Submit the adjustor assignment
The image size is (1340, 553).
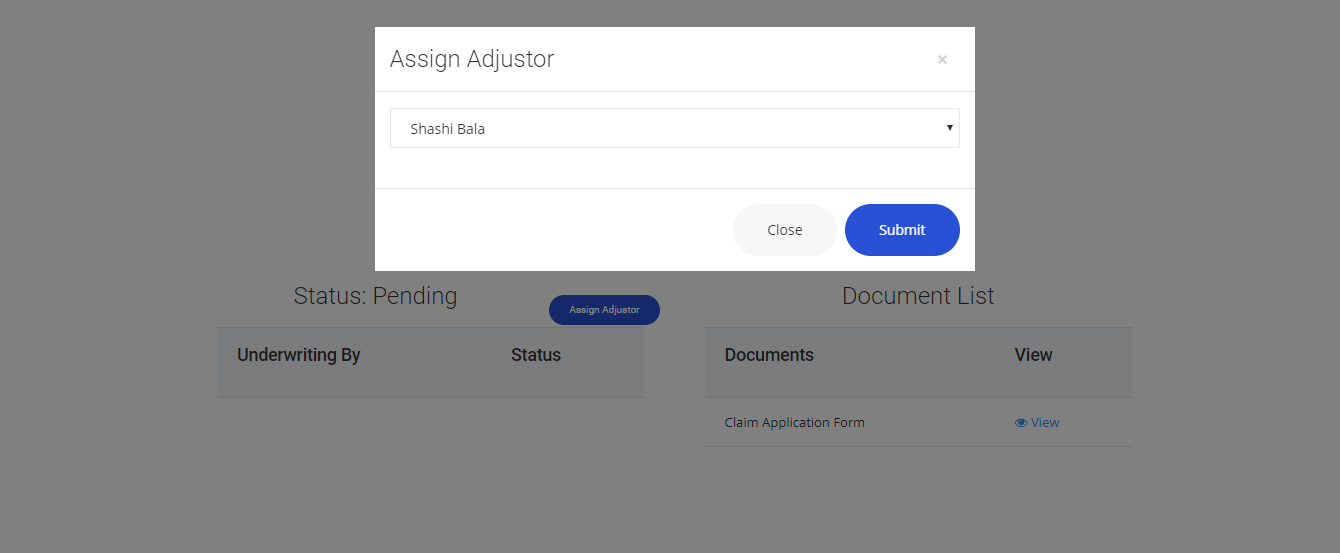(902, 230)
